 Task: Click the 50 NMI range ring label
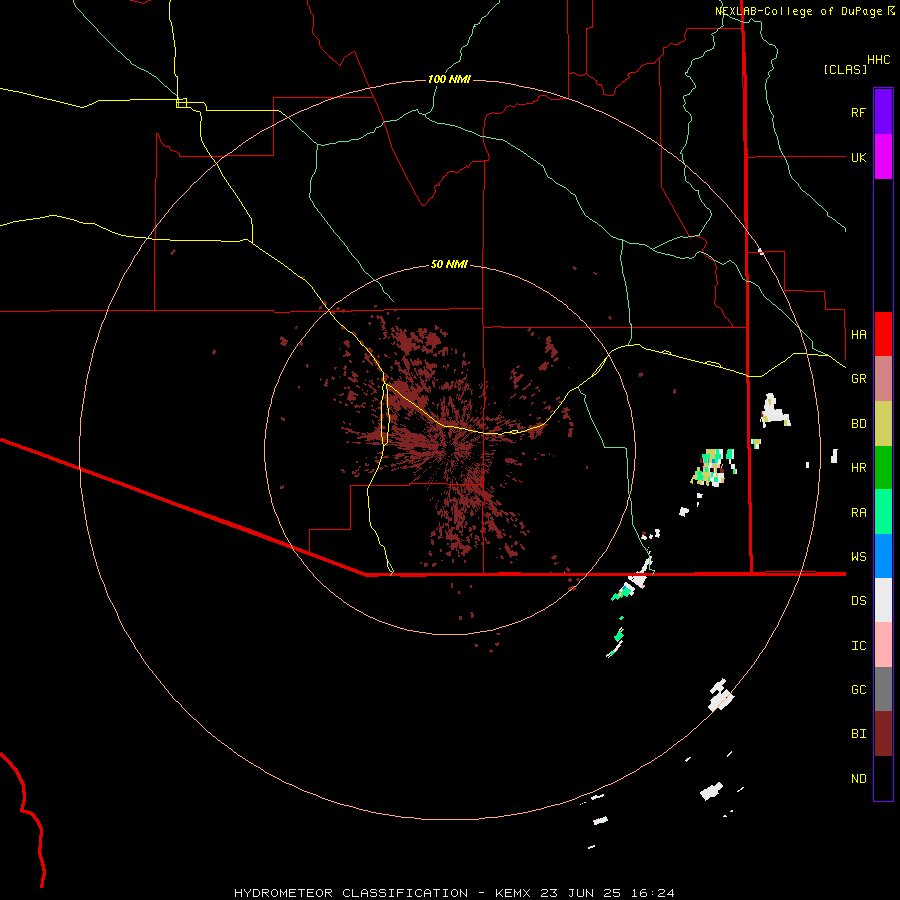tap(449, 264)
